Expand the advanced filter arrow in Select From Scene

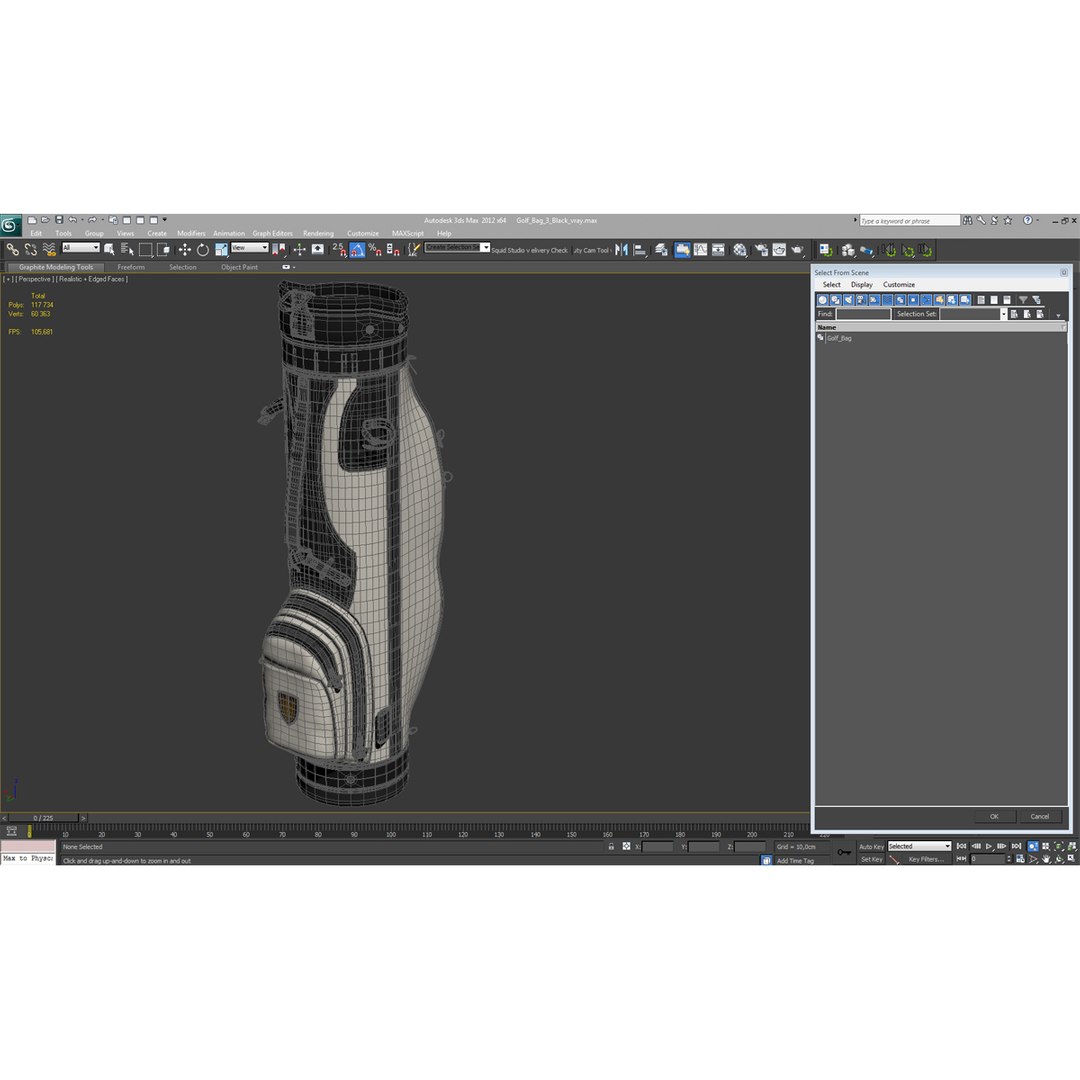pyautogui.click(x=1059, y=316)
